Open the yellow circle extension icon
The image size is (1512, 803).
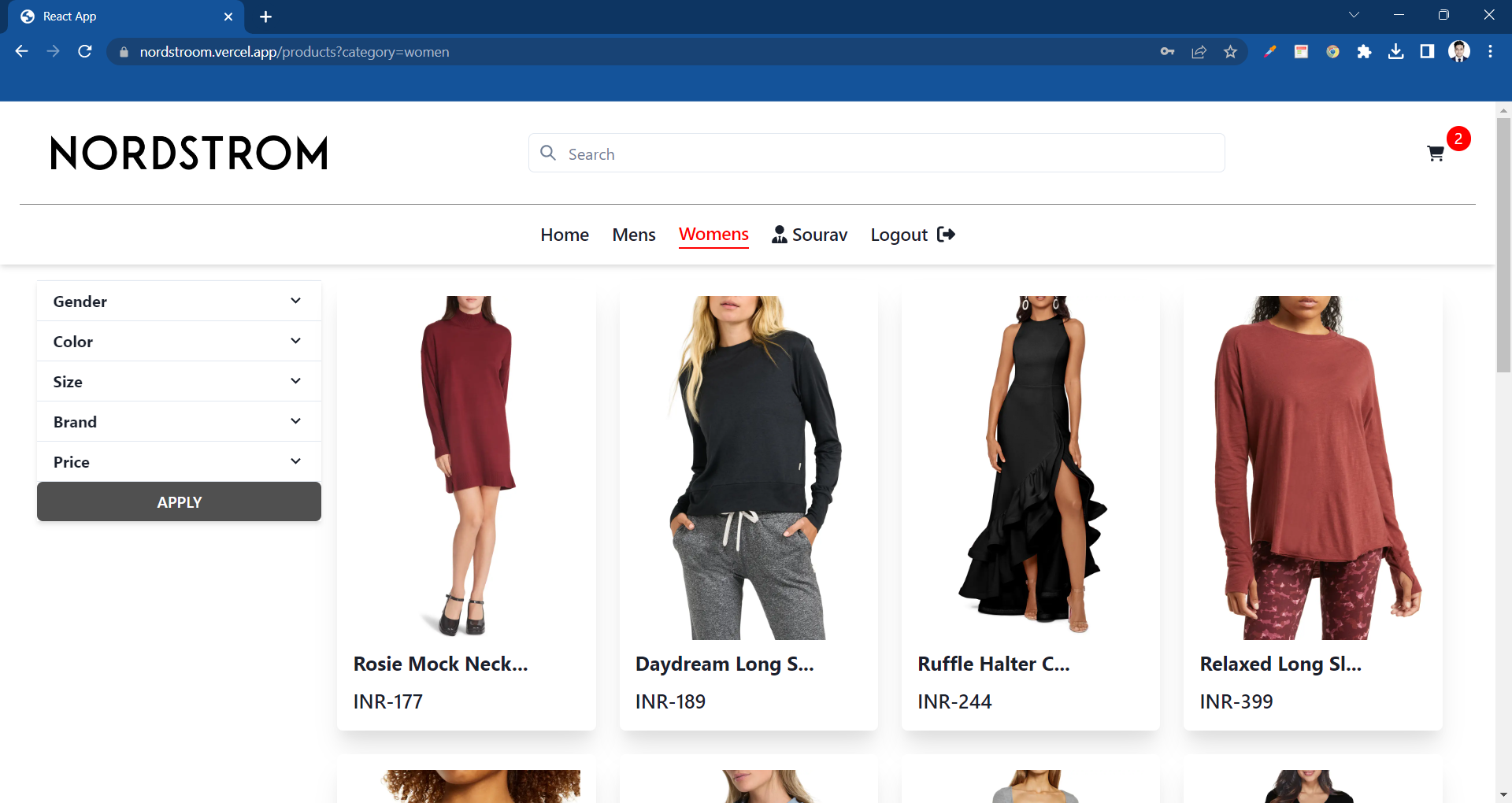pyautogui.click(x=1332, y=52)
